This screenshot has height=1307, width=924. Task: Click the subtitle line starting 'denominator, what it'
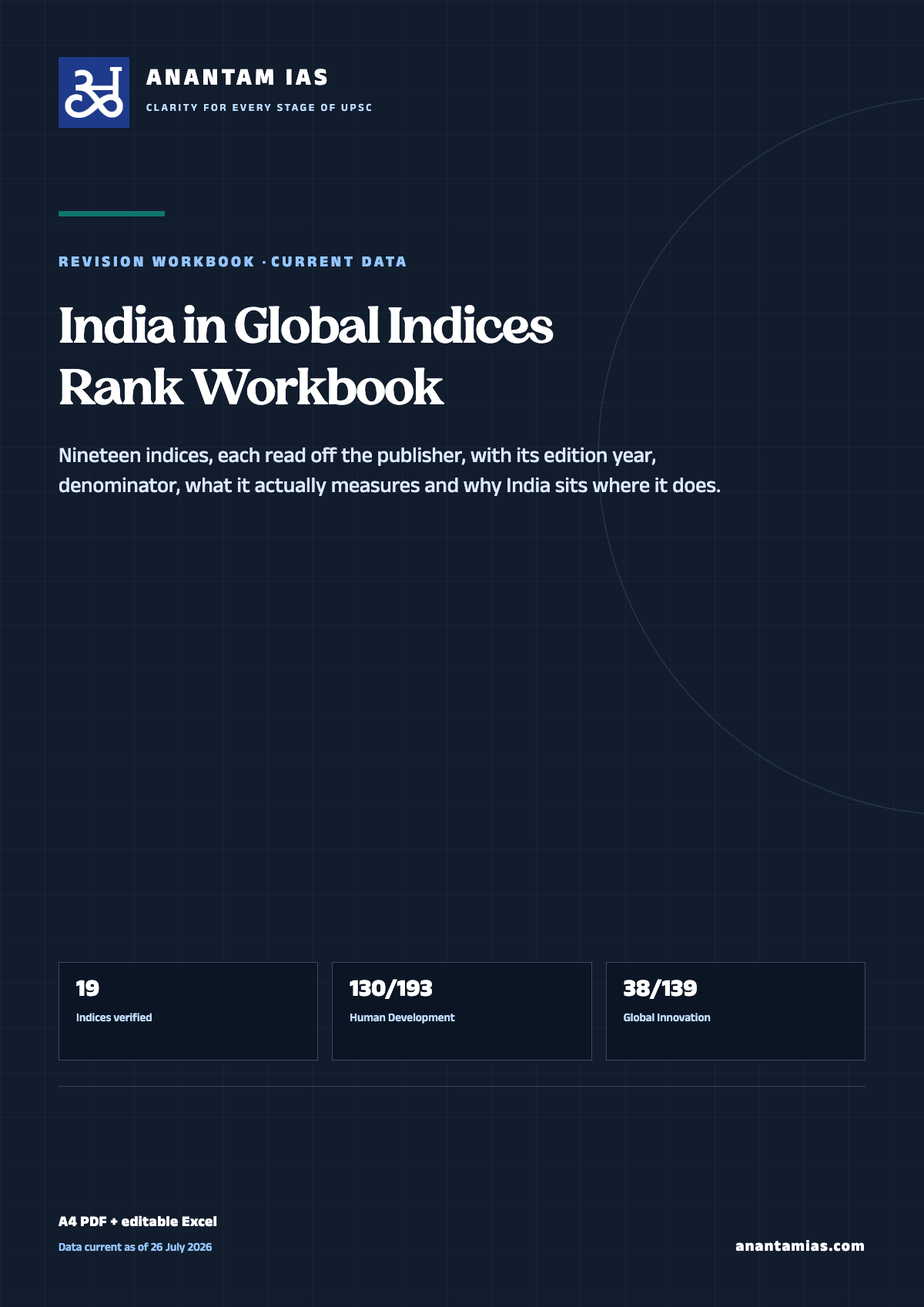390,486
